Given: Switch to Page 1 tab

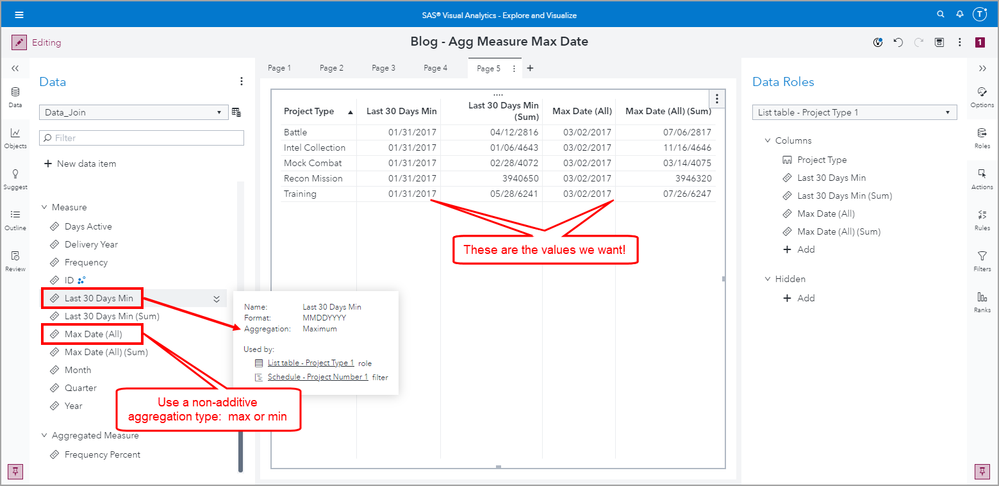Looking at the screenshot, I should [279, 68].
